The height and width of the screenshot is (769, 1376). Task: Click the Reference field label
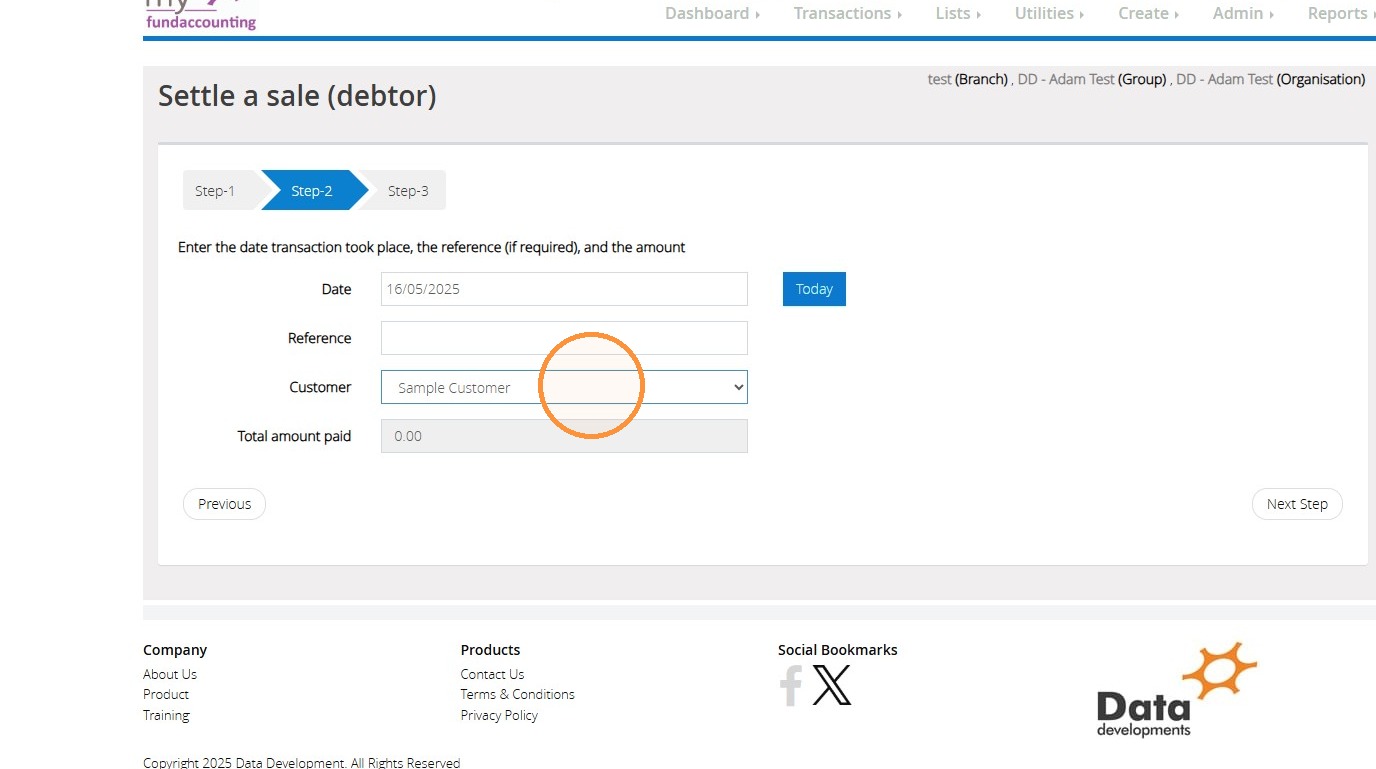click(319, 338)
